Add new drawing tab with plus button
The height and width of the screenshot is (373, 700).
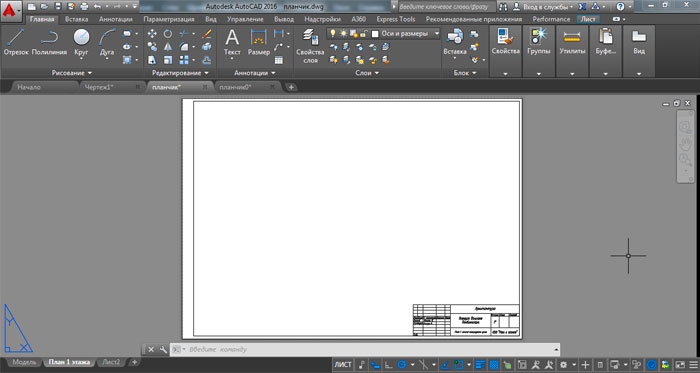tap(291, 87)
